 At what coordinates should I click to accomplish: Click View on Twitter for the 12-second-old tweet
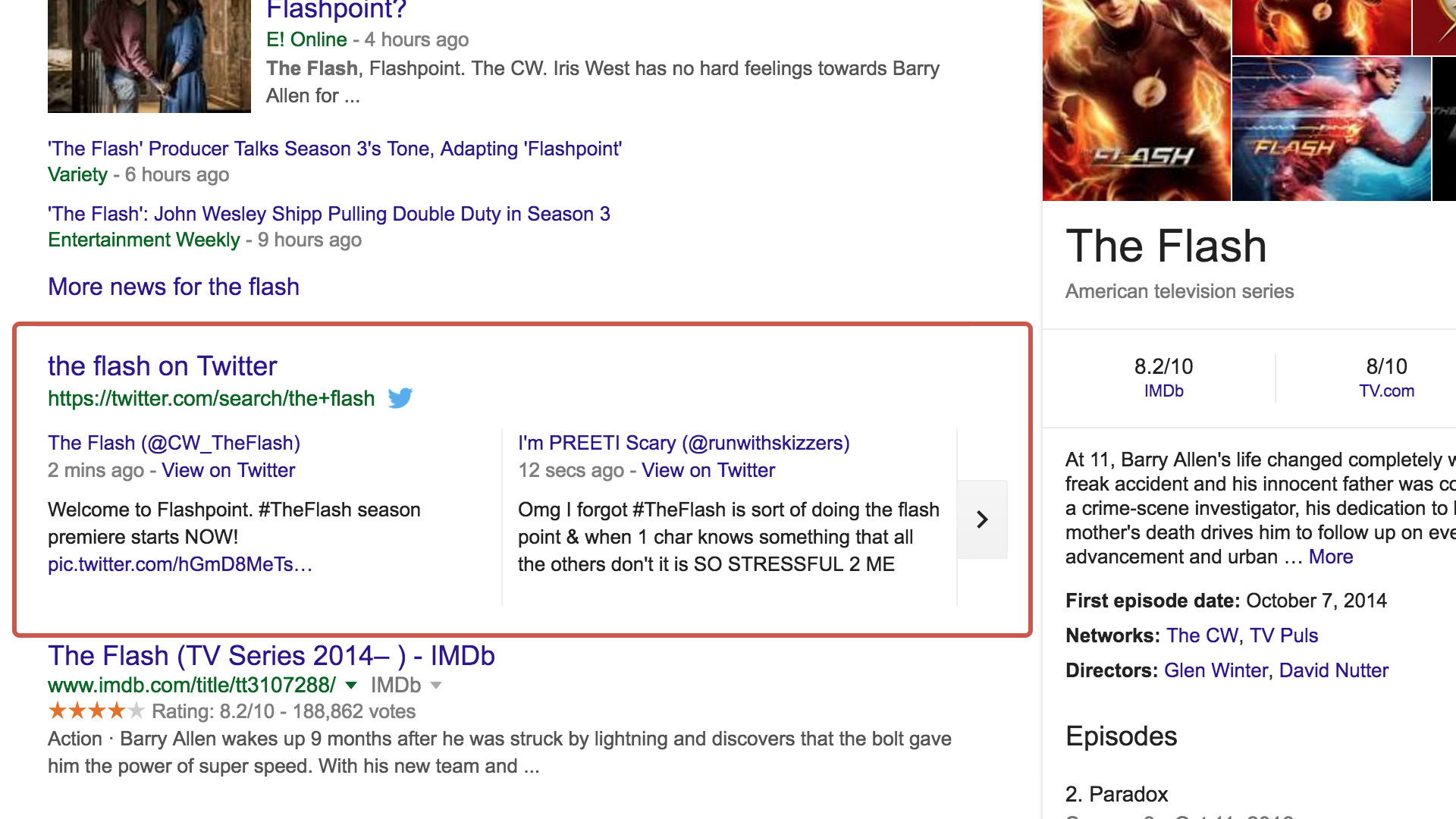(x=708, y=470)
